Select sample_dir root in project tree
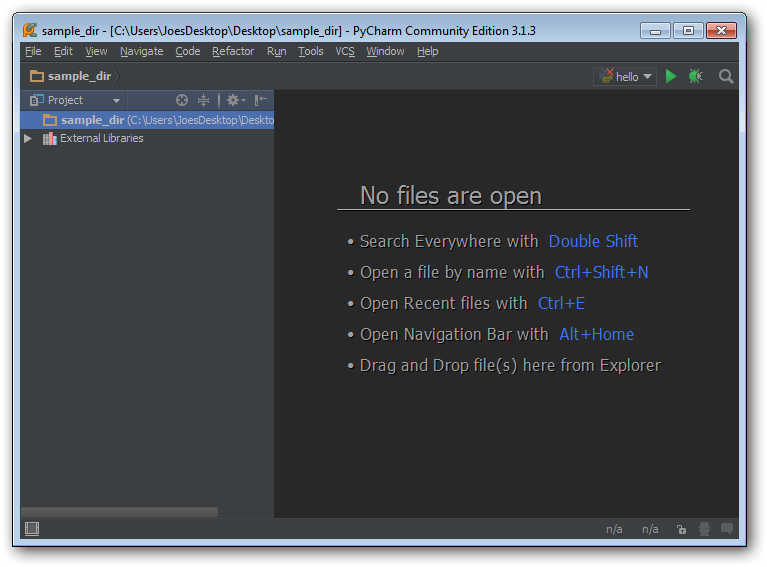 pos(147,120)
